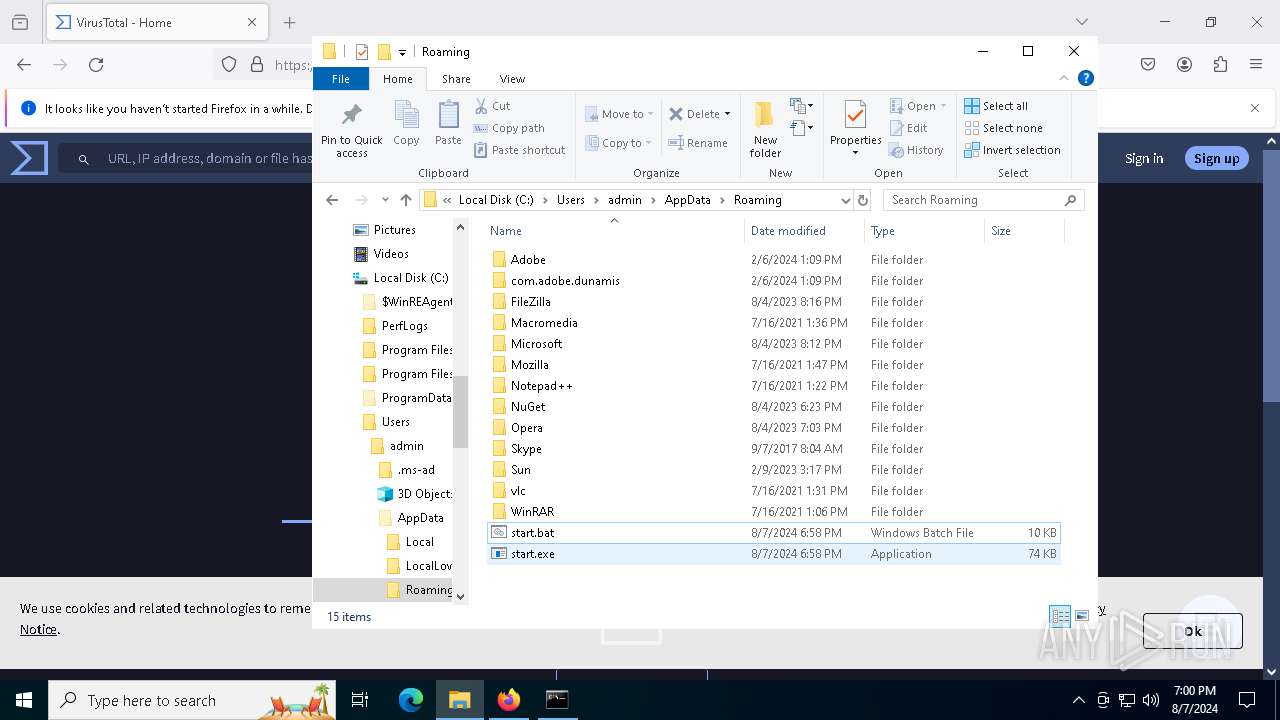The width and height of the screenshot is (1280, 720).
Task: Open the File menu tab
Action: [x=341, y=79]
